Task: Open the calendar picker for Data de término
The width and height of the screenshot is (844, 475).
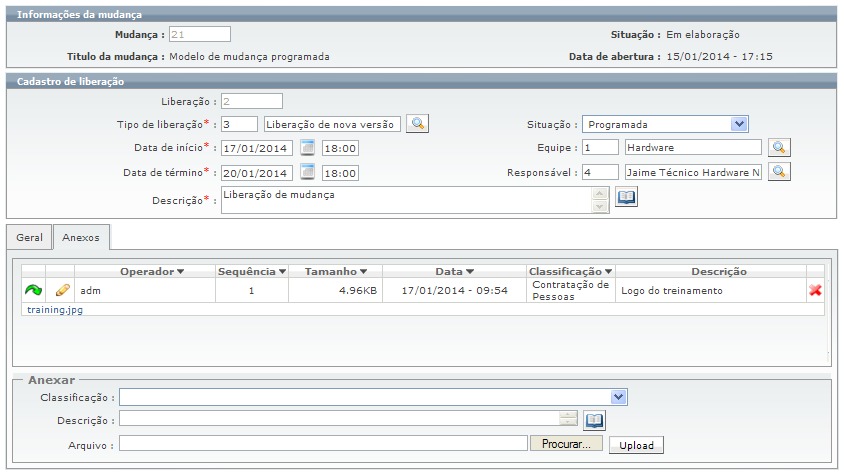Action: pyautogui.click(x=308, y=172)
